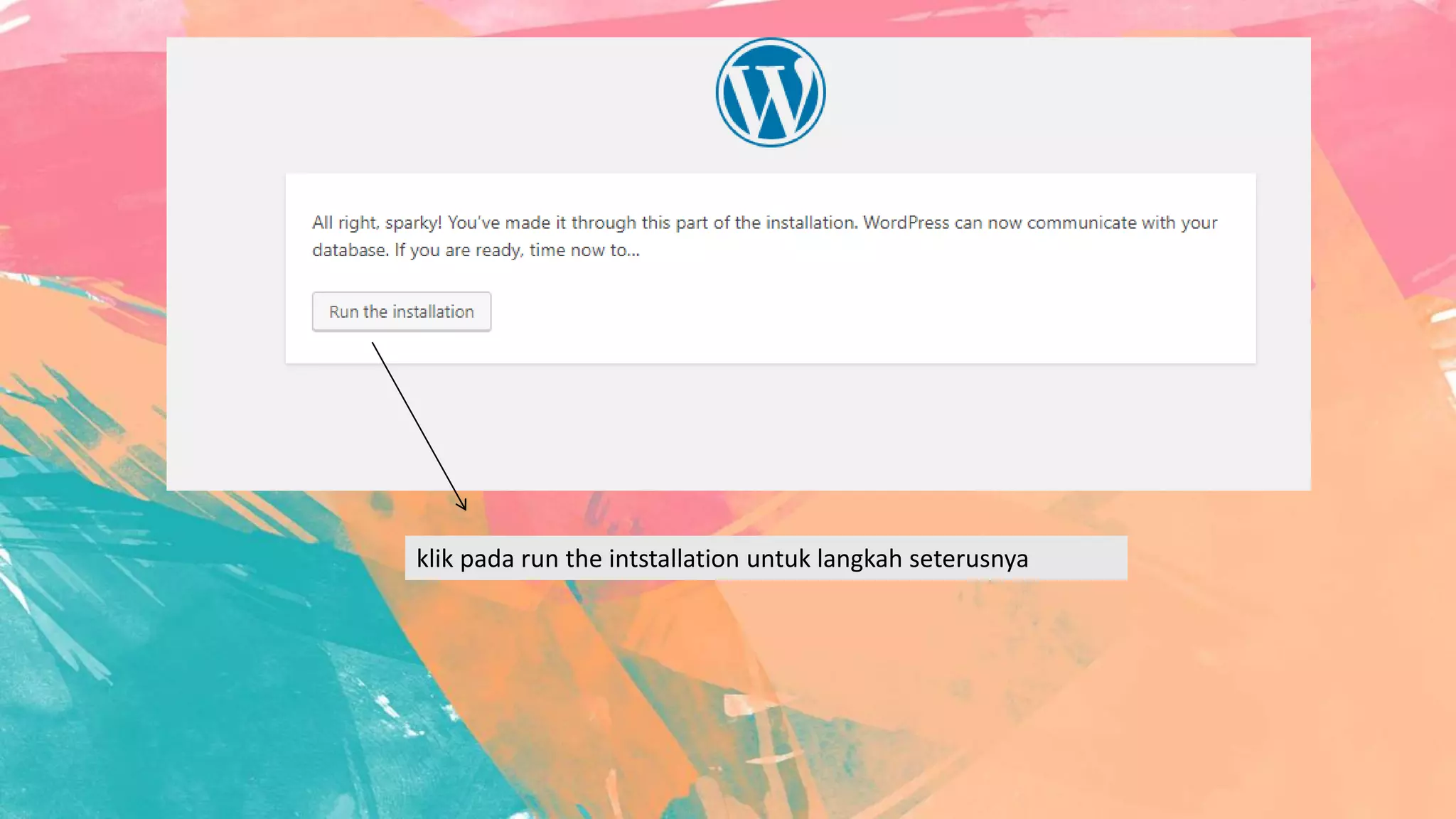Click the word 'seterusnya' in the caption

coord(968,559)
